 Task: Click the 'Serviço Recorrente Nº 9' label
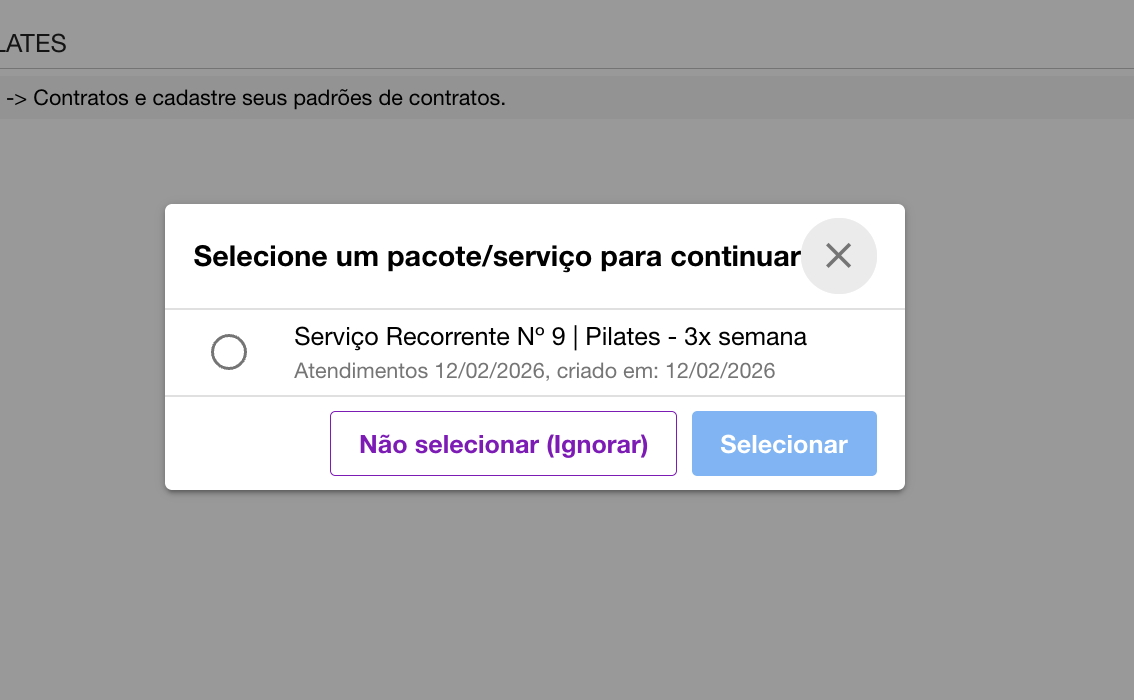point(430,337)
